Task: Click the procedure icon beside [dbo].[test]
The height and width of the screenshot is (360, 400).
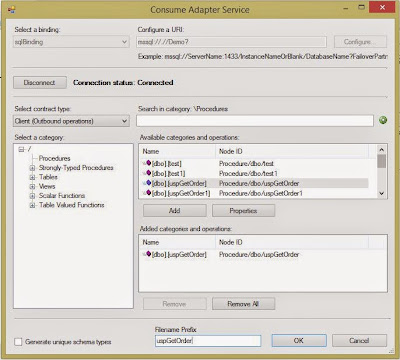Action: (x=148, y=163)
